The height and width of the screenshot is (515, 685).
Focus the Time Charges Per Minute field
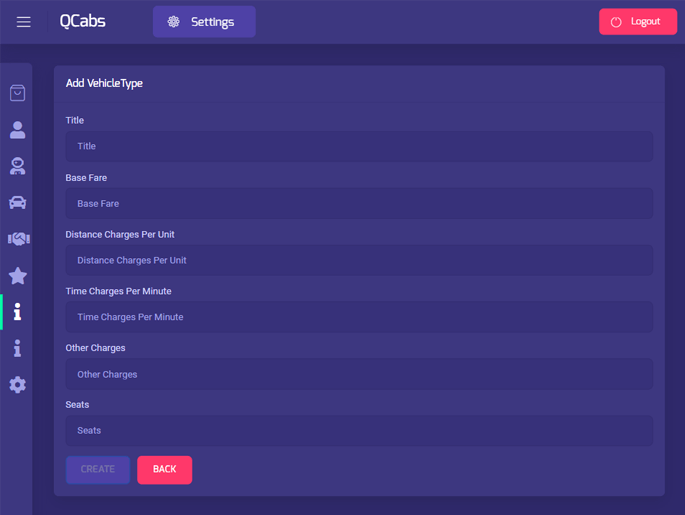(x=359, y=317)
